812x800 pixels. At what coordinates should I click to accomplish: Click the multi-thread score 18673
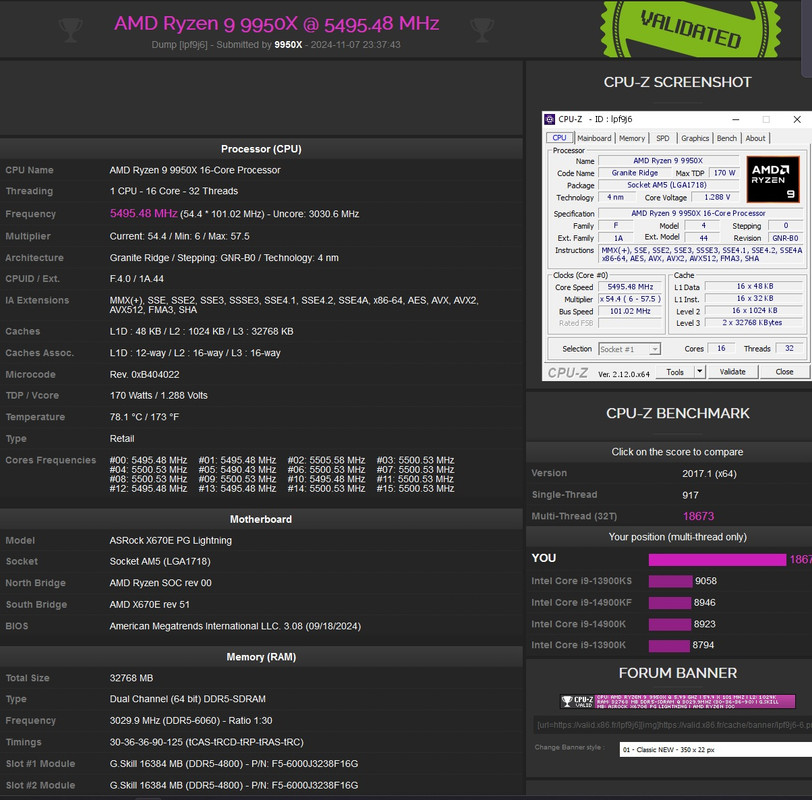point(698,516)
